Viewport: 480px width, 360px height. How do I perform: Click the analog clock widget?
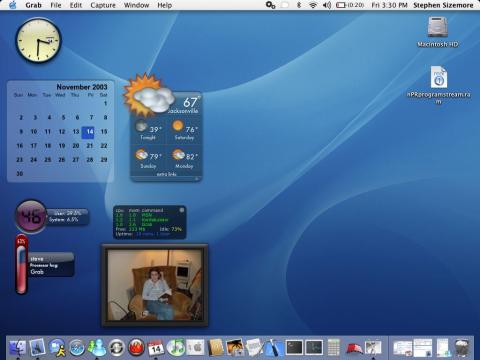click(38, 40)
